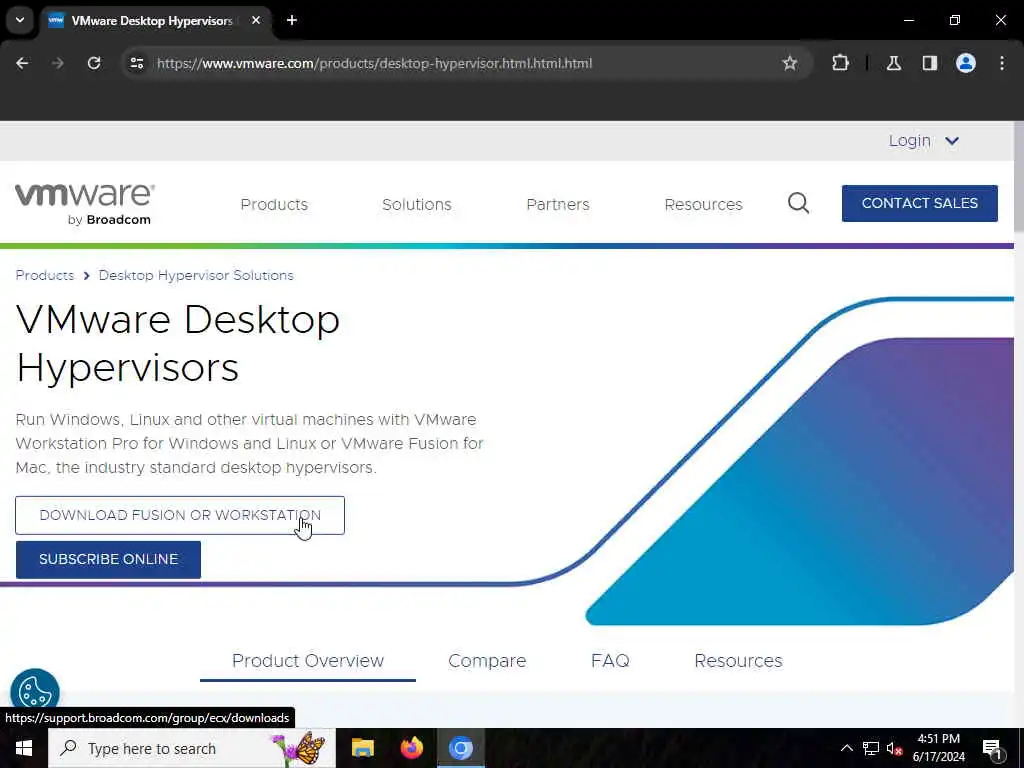Click the Products breadcrumb link

tap(44, 276)
